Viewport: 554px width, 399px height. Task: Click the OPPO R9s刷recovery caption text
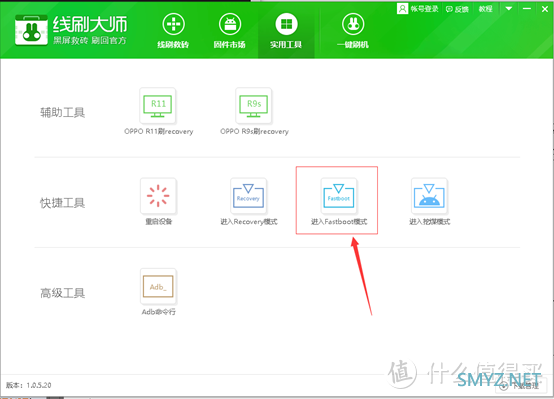click(254, 131)
